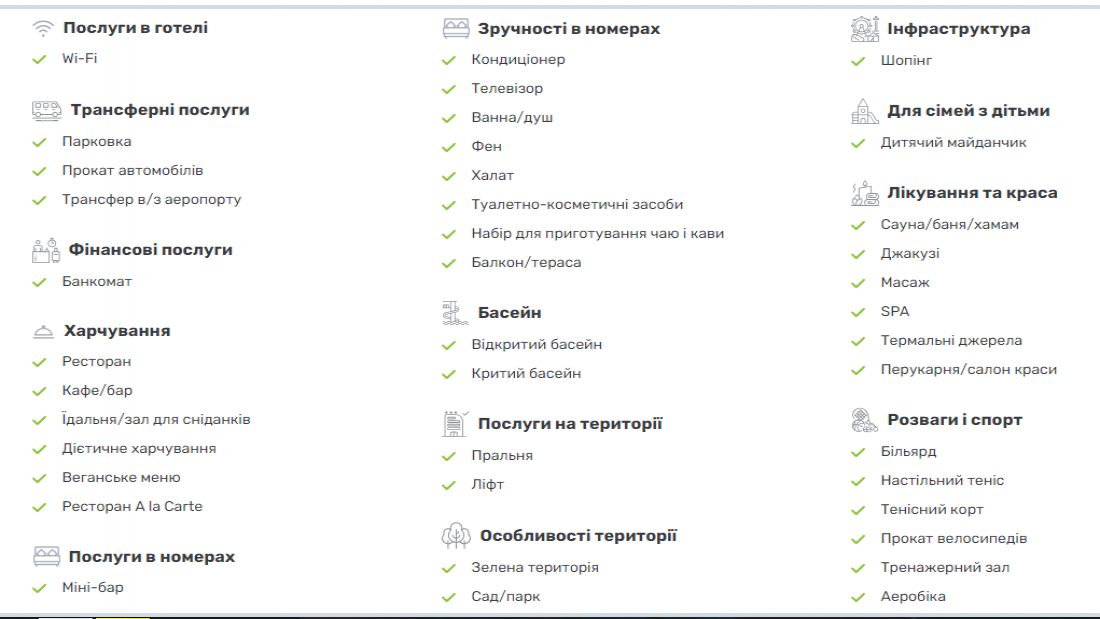Viewport: 1100px width, 619px height.
Task: Click the bus icon beside Трансферні послуги
Action: 46,110
